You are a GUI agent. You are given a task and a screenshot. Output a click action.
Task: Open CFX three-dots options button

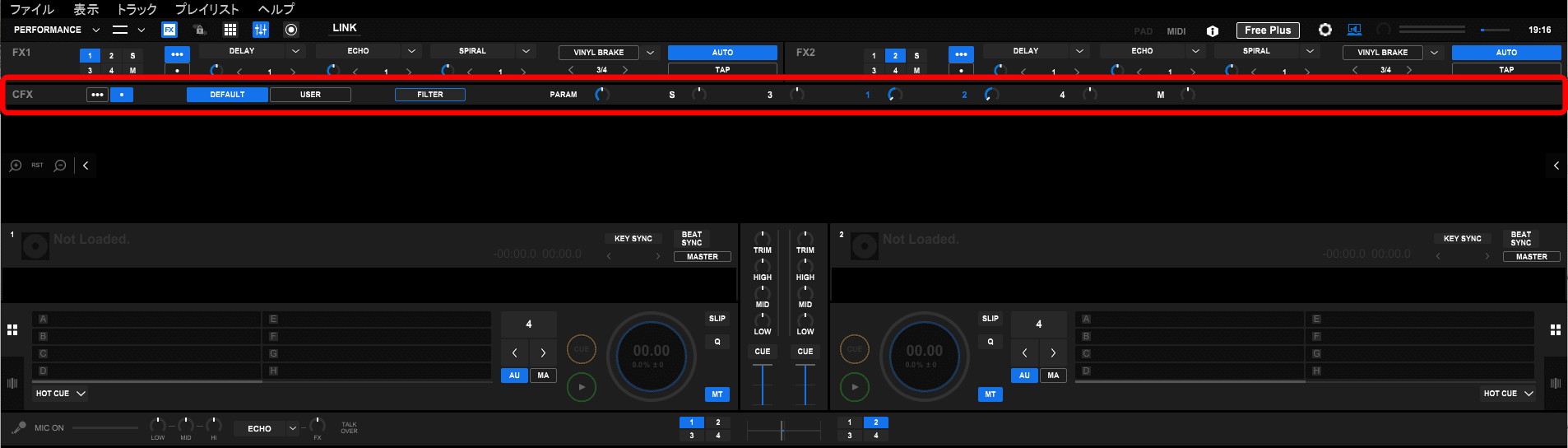(97, 95)
